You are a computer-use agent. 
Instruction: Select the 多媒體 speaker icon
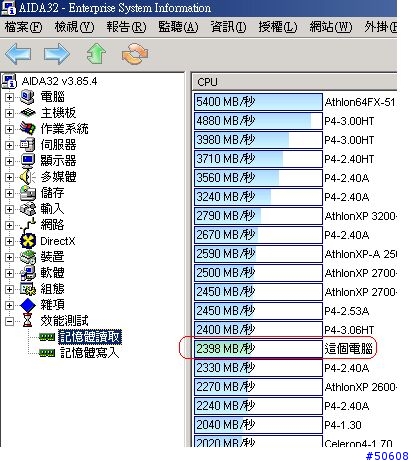point(28,177)
